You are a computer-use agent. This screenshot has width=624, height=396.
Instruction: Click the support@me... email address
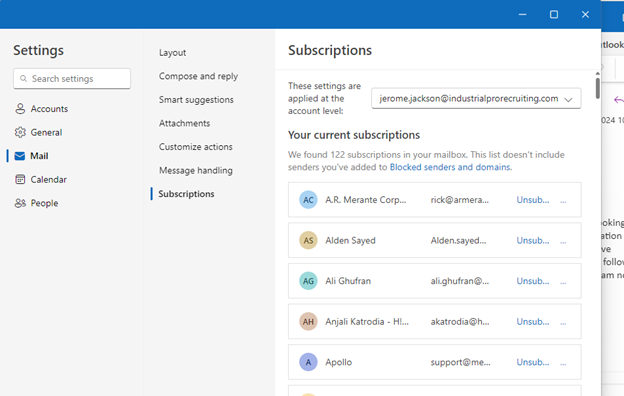[460, 362]
